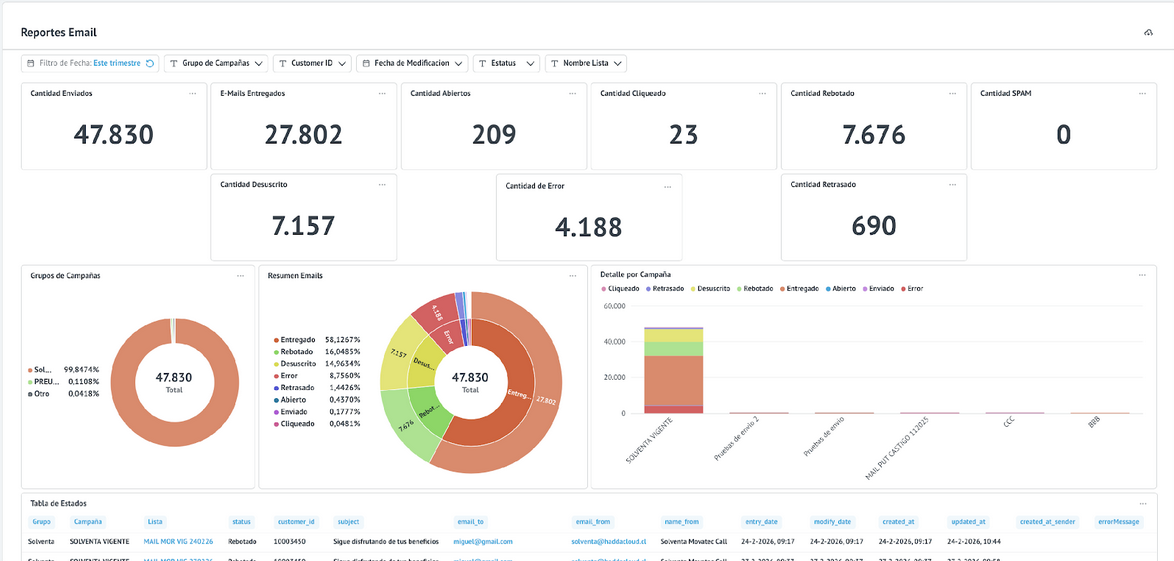Open the Cantidad Rebotado card options menu
1174x561 pixels.
952,93
